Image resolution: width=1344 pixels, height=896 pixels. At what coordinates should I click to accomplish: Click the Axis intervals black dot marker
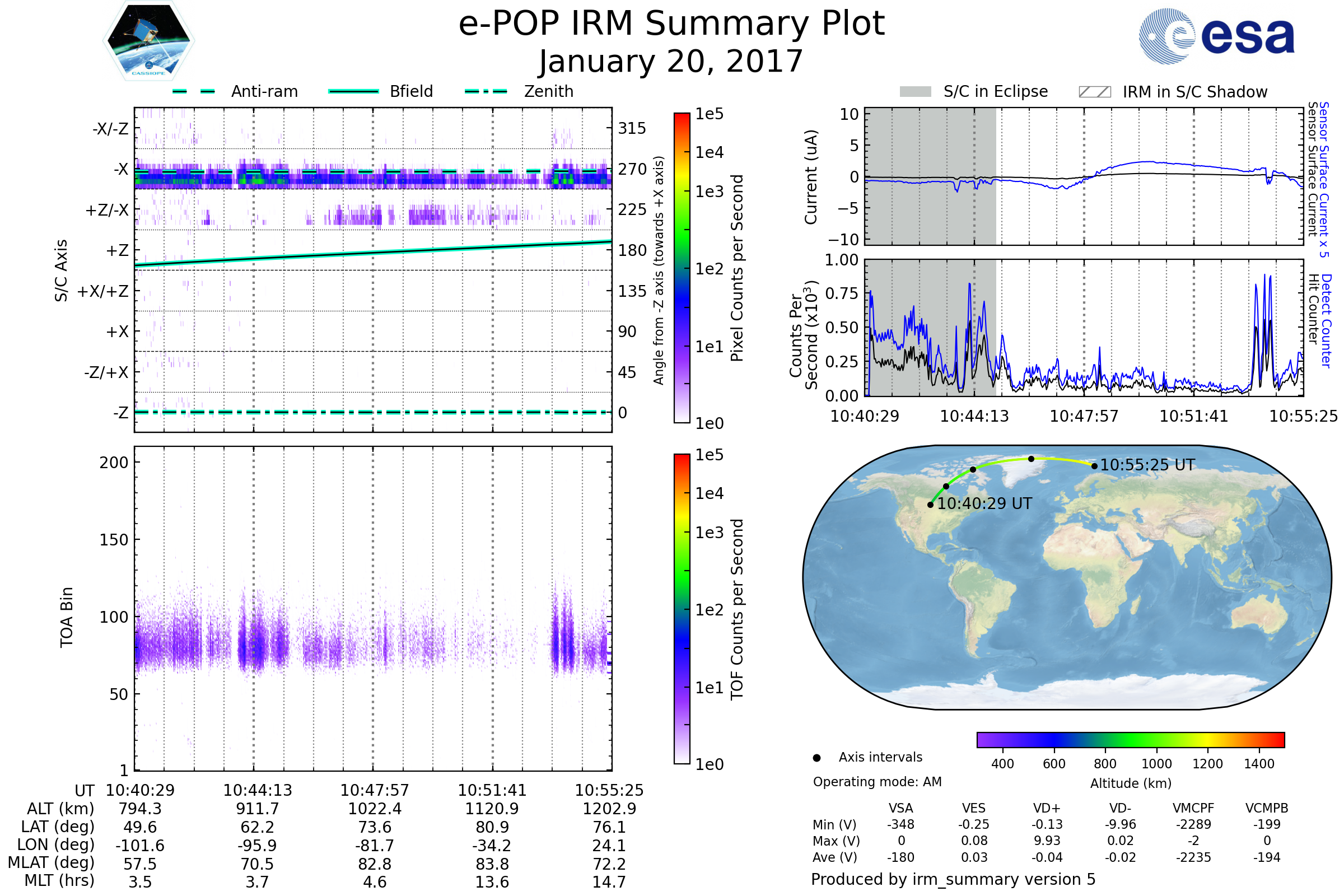816,758
